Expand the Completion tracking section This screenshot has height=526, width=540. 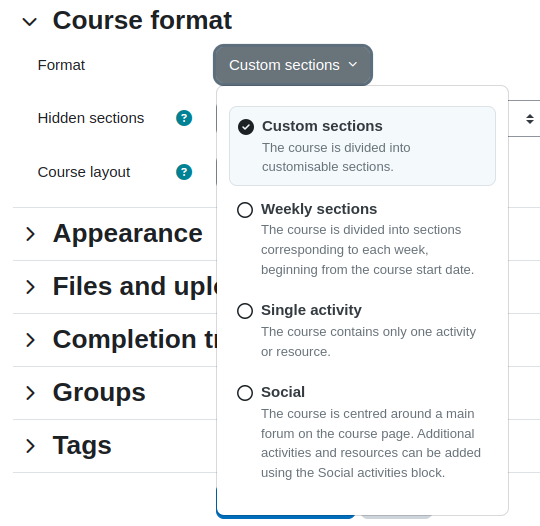coord(30,340)
